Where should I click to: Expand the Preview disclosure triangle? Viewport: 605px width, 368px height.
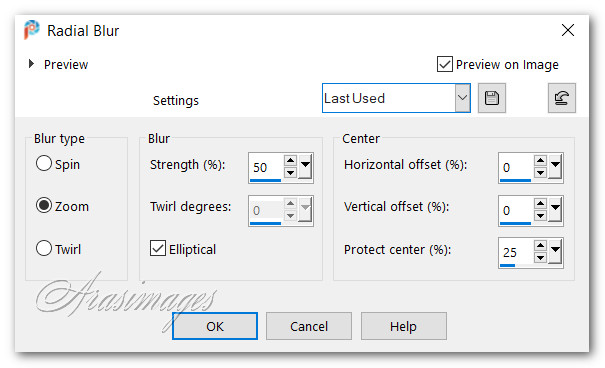coord(31,64)
